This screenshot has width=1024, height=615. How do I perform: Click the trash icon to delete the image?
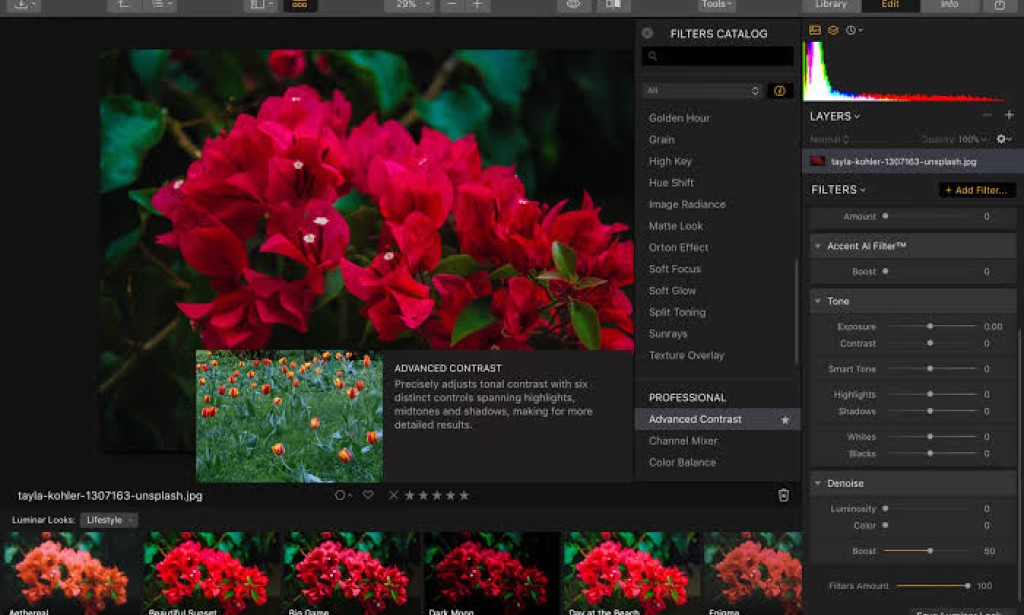pyautogui.click(x=783, y=494)
